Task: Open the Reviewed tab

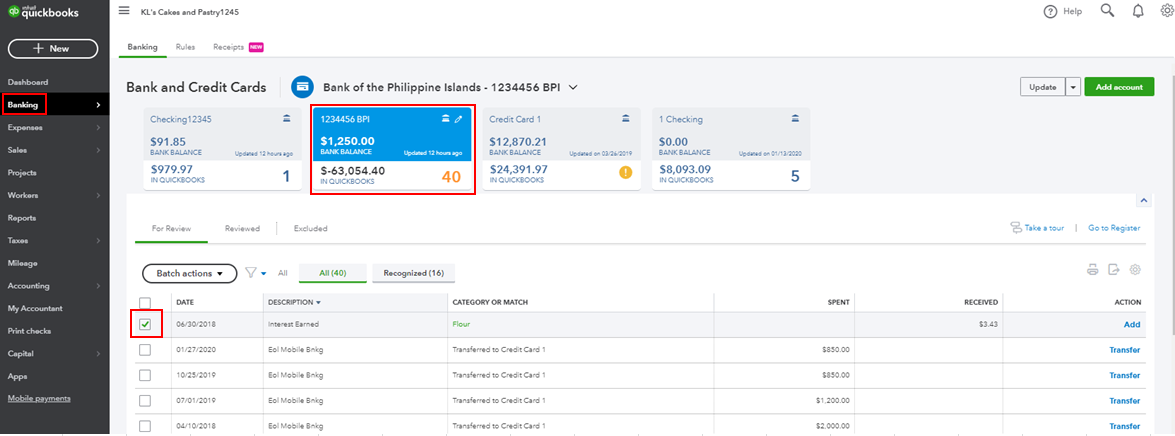Action: 242,228
